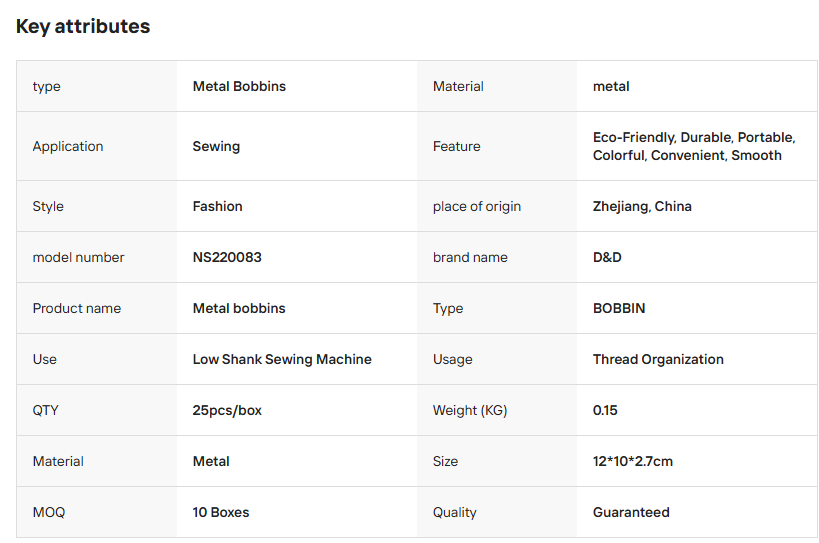Screen dimensions: 819x543
Task: Click the Thread Organization usage value
Action: pos(658,359)
